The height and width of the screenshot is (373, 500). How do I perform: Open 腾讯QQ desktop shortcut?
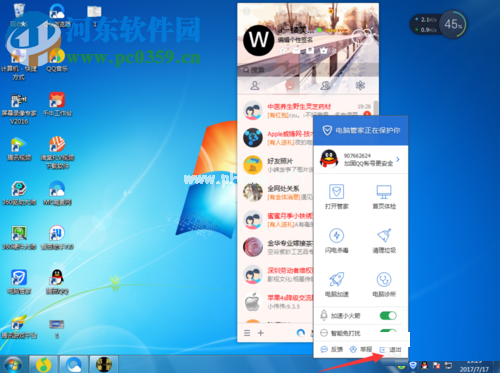[57, 282]
